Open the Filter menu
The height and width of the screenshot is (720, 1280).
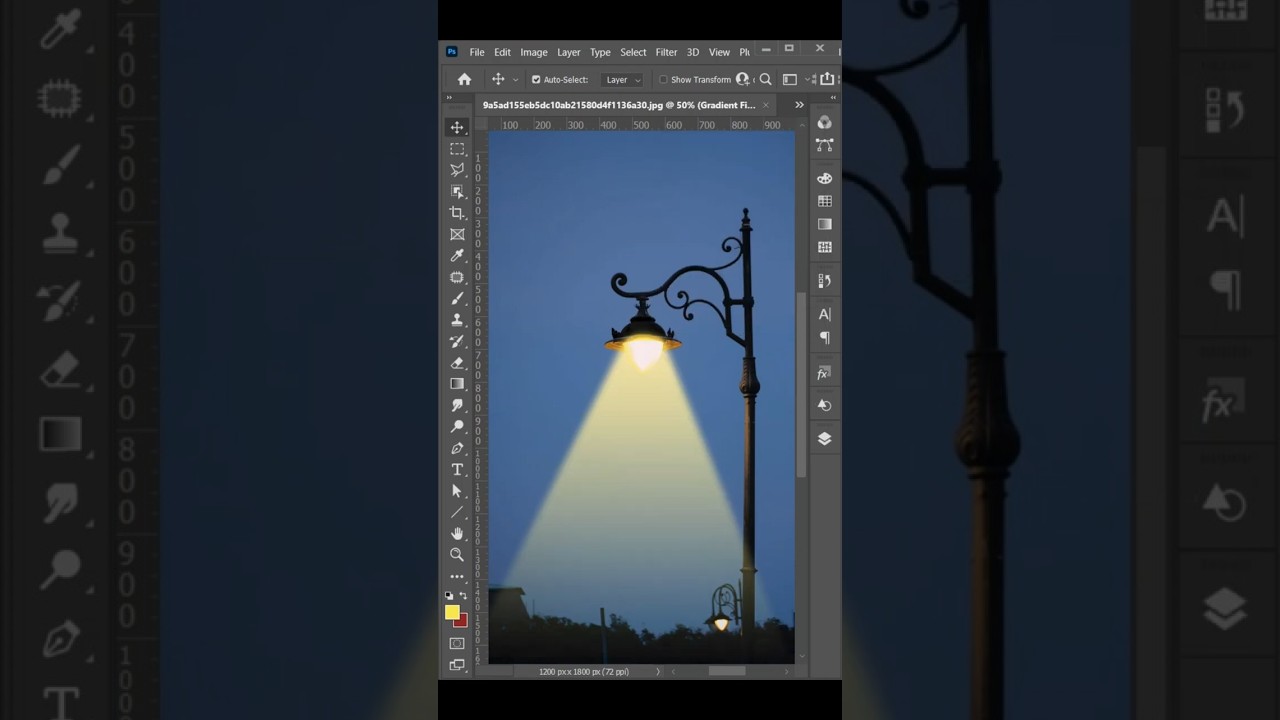666,52
